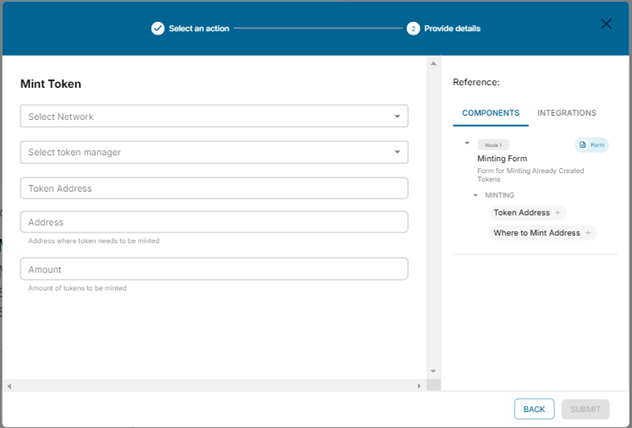Image resolution: width=632 pixels, height=428 pixels.
Task: Open the Select Network dropdown
Action: 214,116
